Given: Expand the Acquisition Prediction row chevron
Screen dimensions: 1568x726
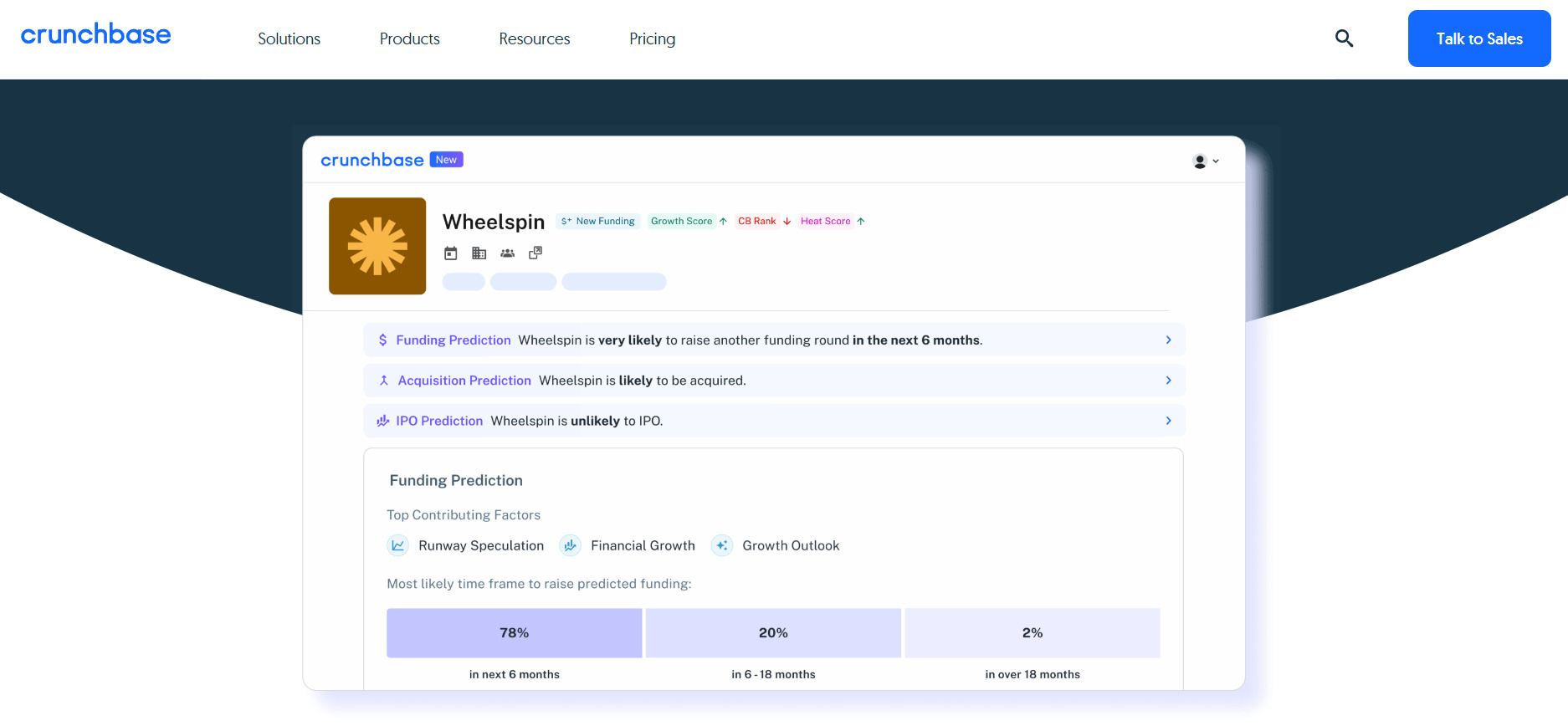Looking at the screenshot, I should pos(1168,380).
